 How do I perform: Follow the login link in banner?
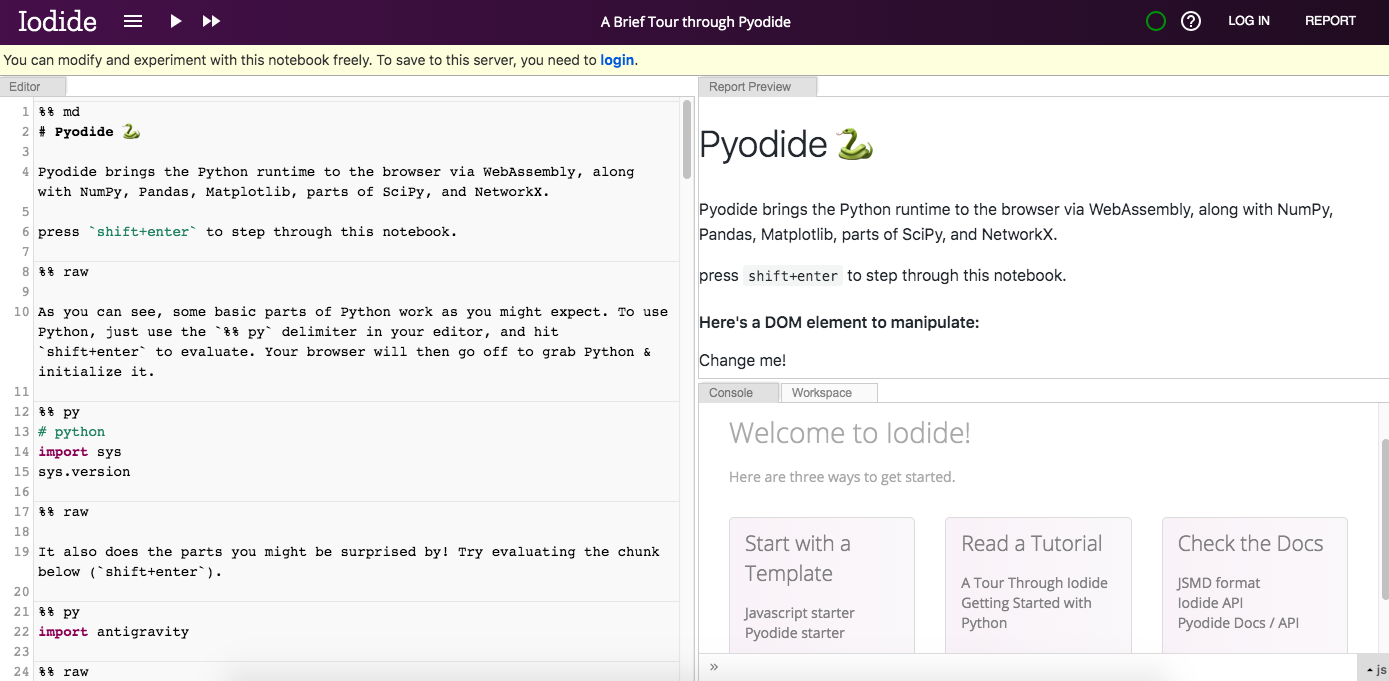617,60
